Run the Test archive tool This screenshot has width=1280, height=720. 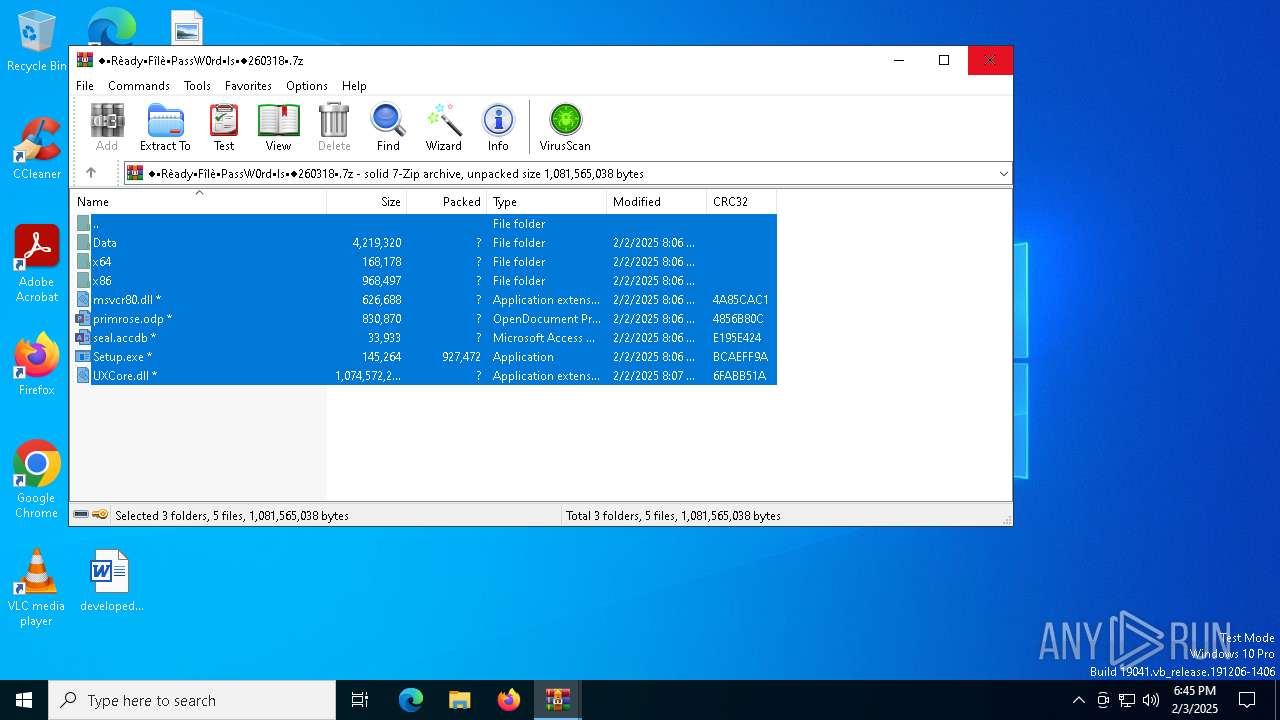[224, 127]
